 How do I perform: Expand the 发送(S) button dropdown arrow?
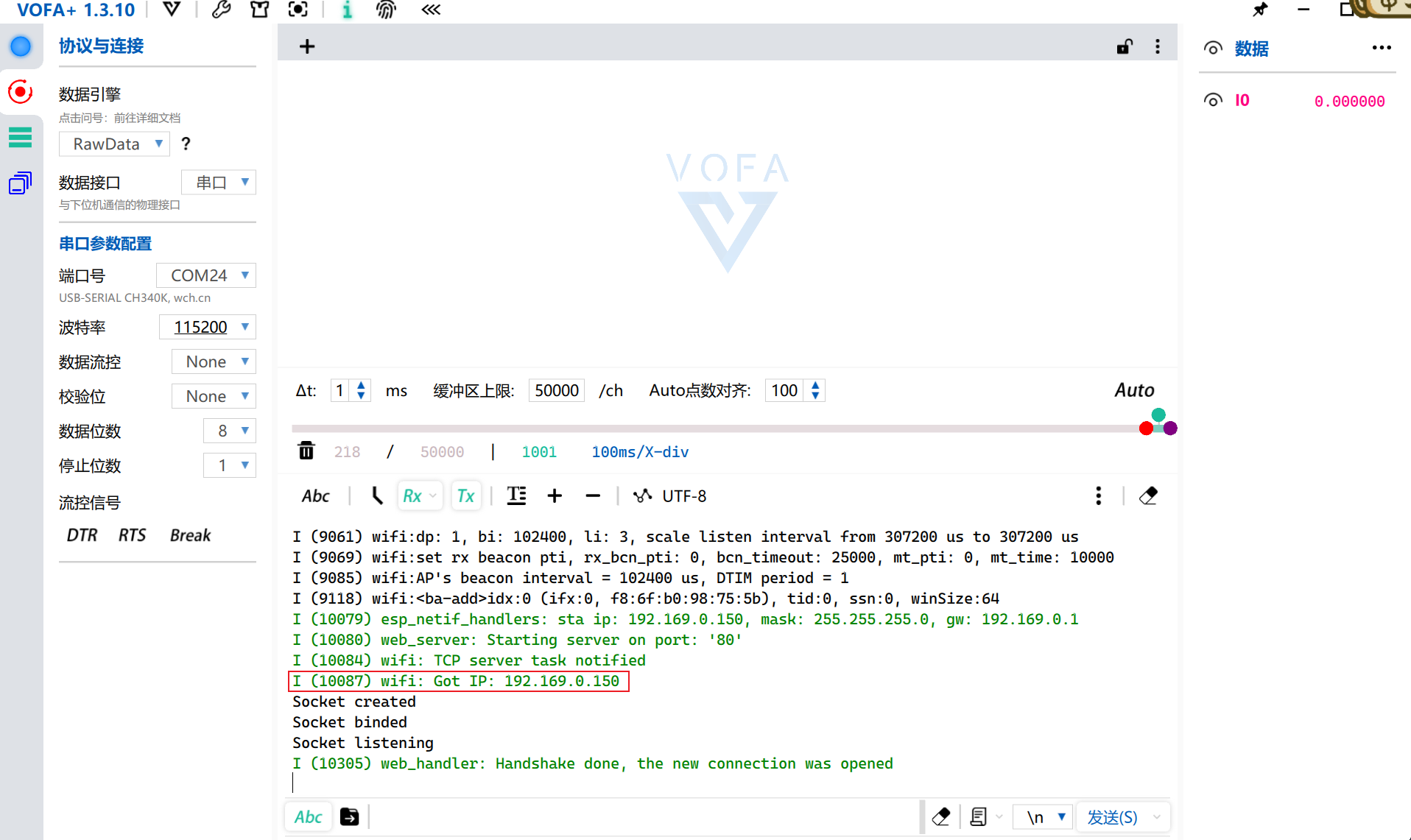click(1157, 817)
